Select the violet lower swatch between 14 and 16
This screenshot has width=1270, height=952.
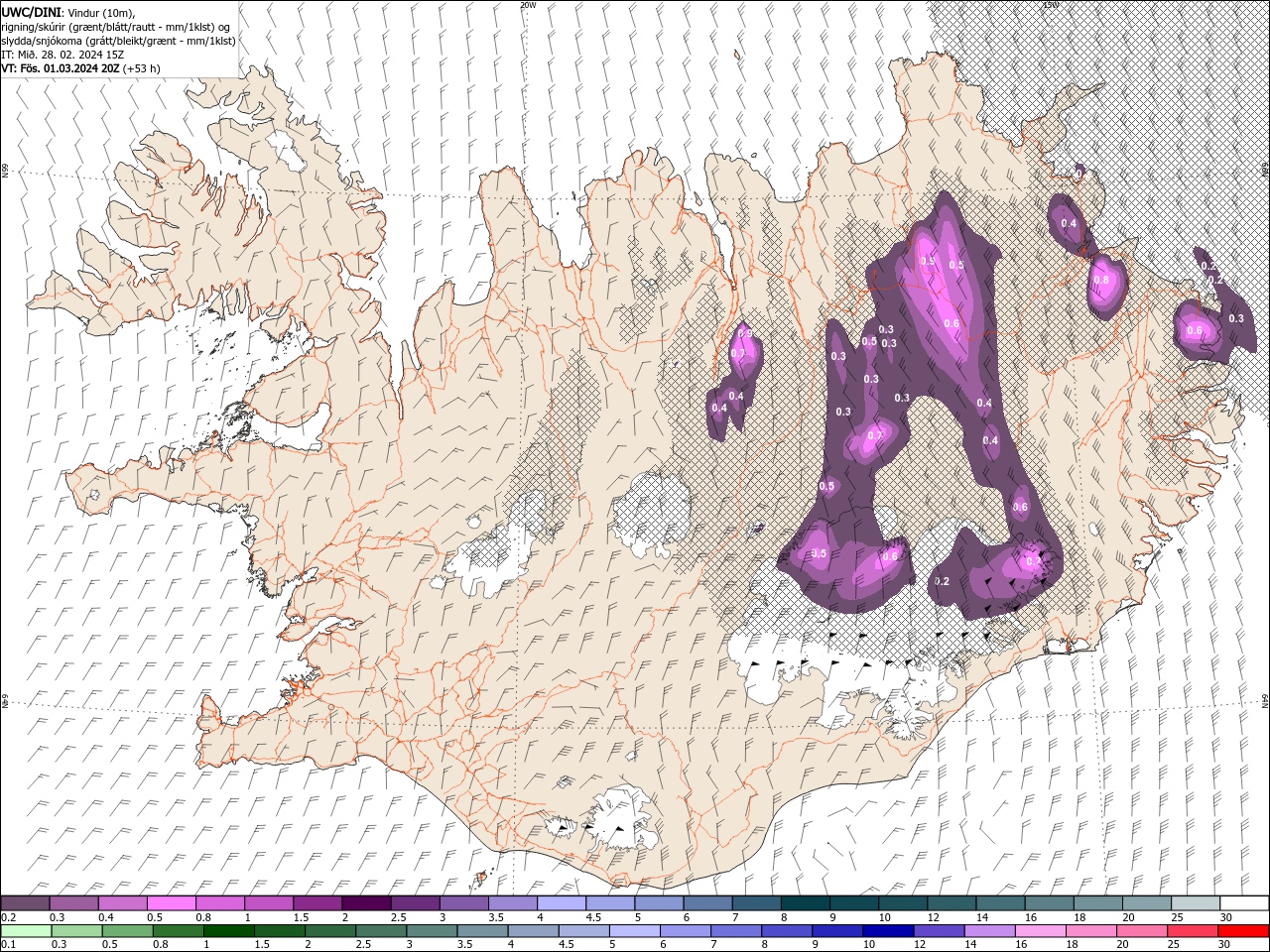click(x=989, y=931)
